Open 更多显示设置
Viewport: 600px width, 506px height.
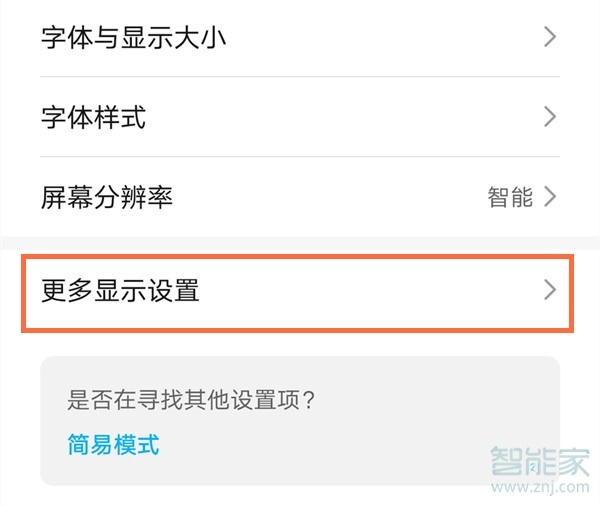pyautogui.click(x=120, y=291)
